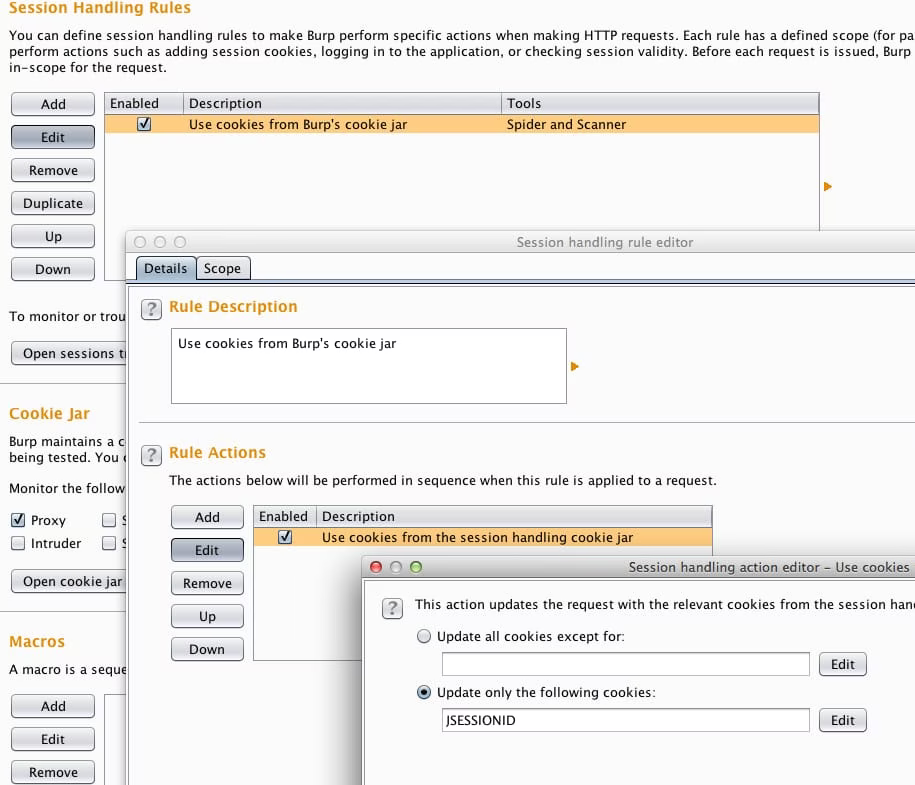
Task: Switch to the Details tab
Action: click(x=166, y=268)
